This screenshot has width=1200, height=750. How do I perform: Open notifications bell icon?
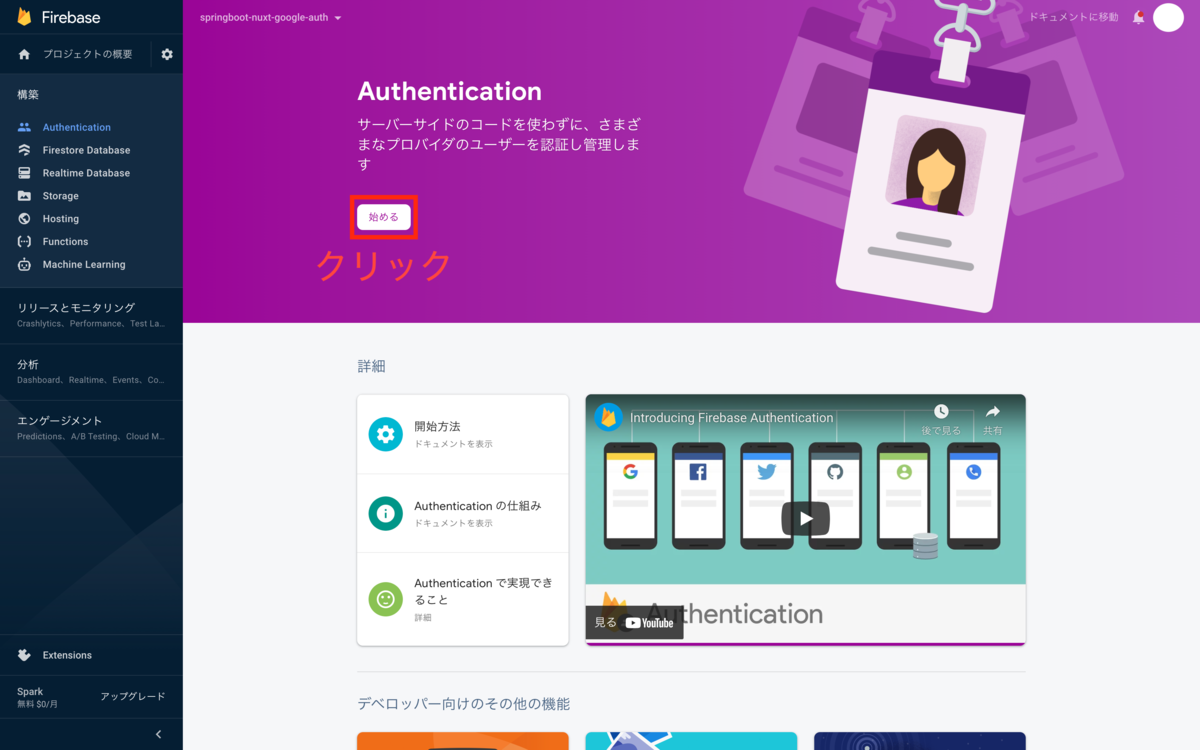pyautogui.click(x=1138, y=17)
